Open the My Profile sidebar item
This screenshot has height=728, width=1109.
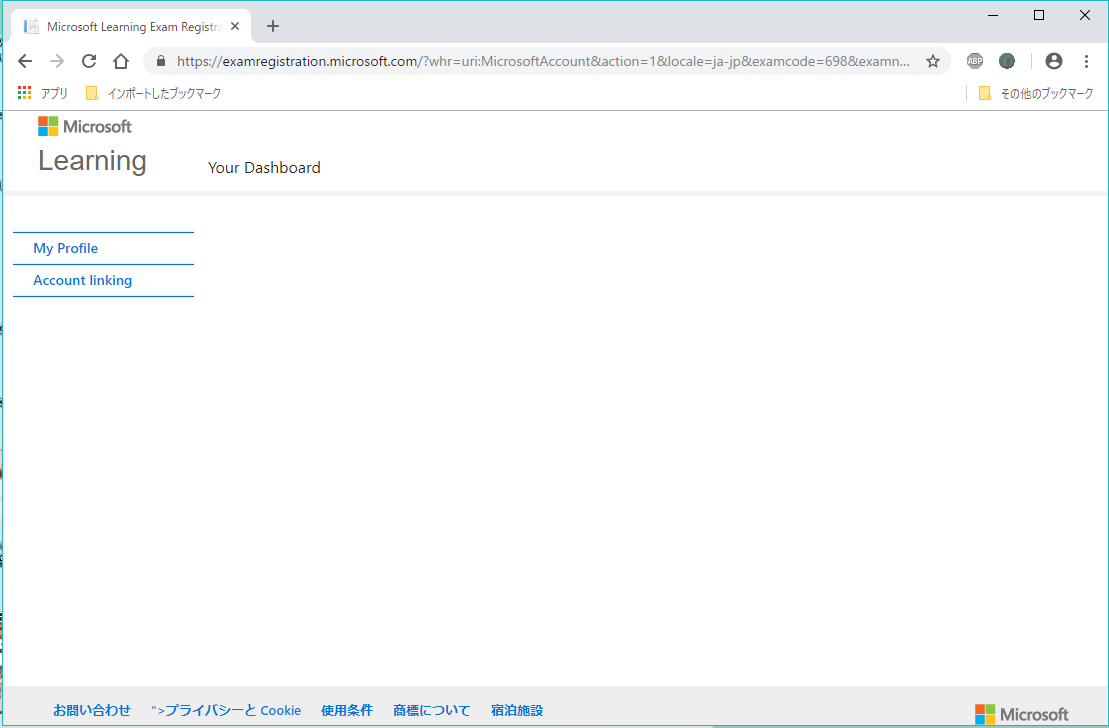[103, 248]
